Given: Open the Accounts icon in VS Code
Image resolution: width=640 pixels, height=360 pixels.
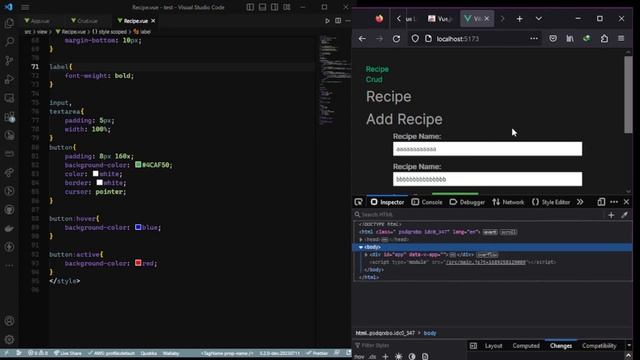Looking at the screenshot, I should click(x=9, y=321).
